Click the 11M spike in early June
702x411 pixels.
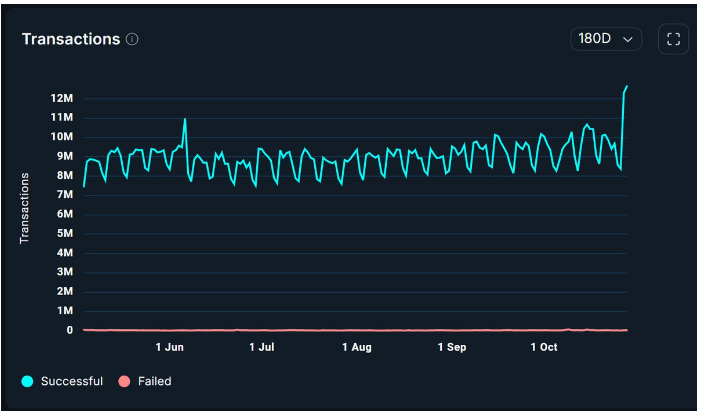point(185,119)
